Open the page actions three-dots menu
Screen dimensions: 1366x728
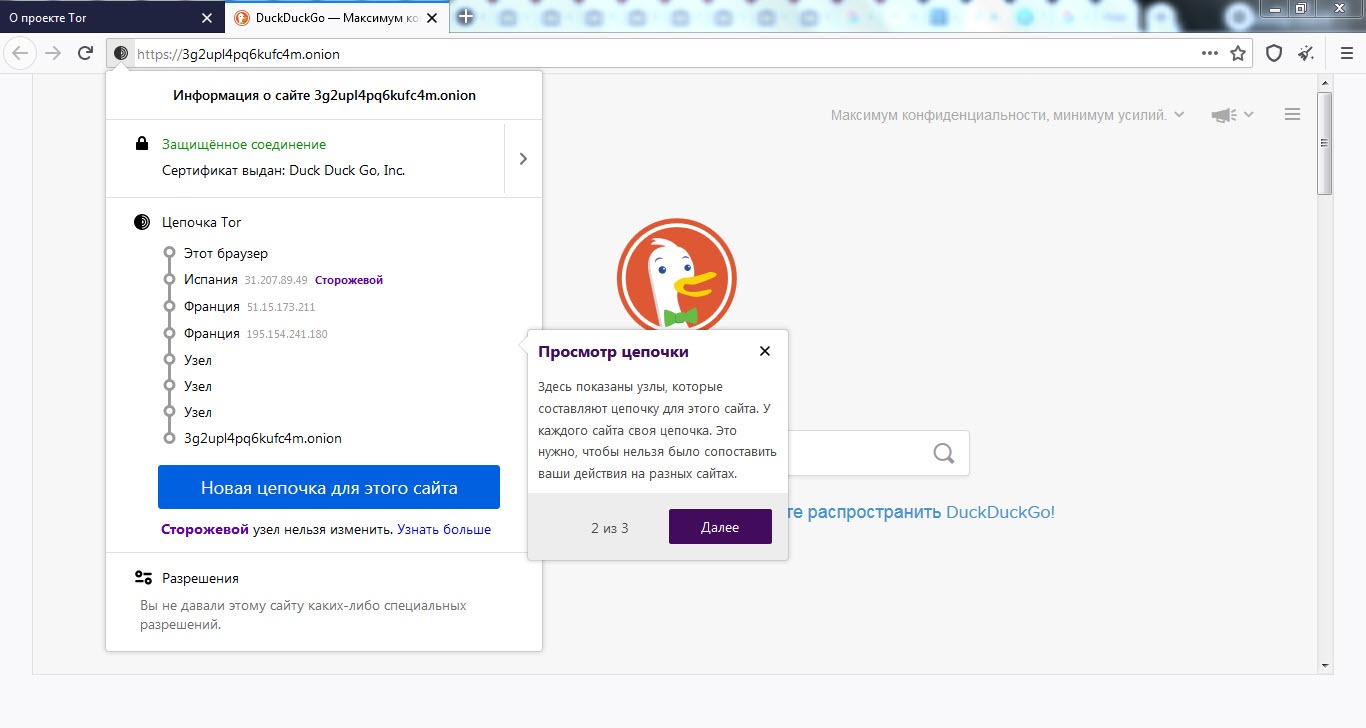[1210, 54]
